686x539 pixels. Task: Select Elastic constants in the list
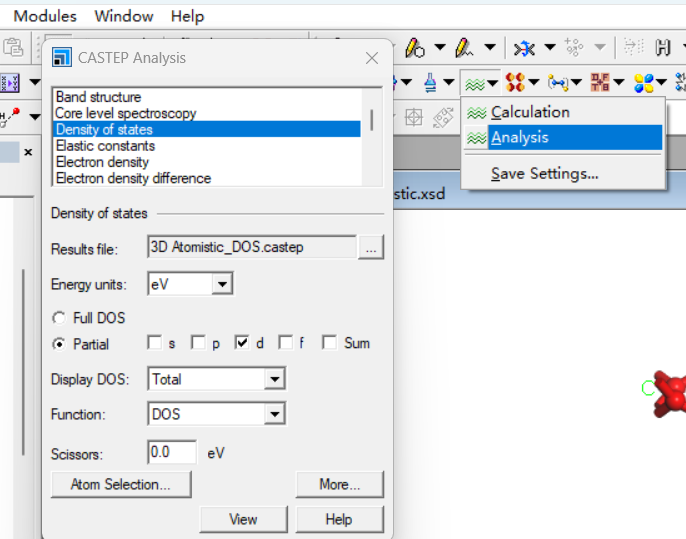(x=207, y=146)
